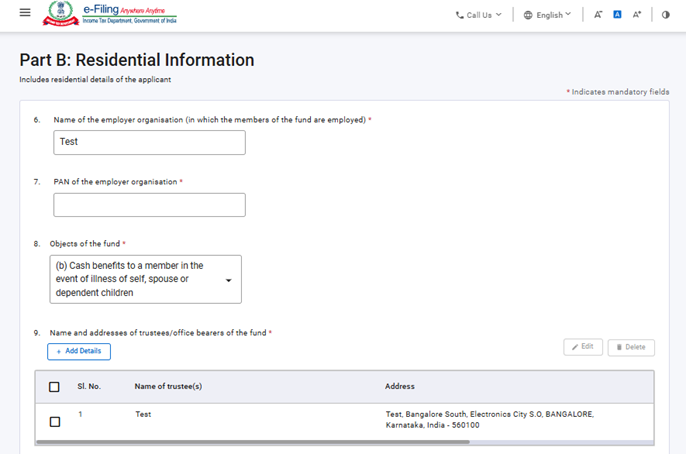Click the phone Call Us icon
The height and width of the screenshot is (454, 686).
[x=460, y=15]
